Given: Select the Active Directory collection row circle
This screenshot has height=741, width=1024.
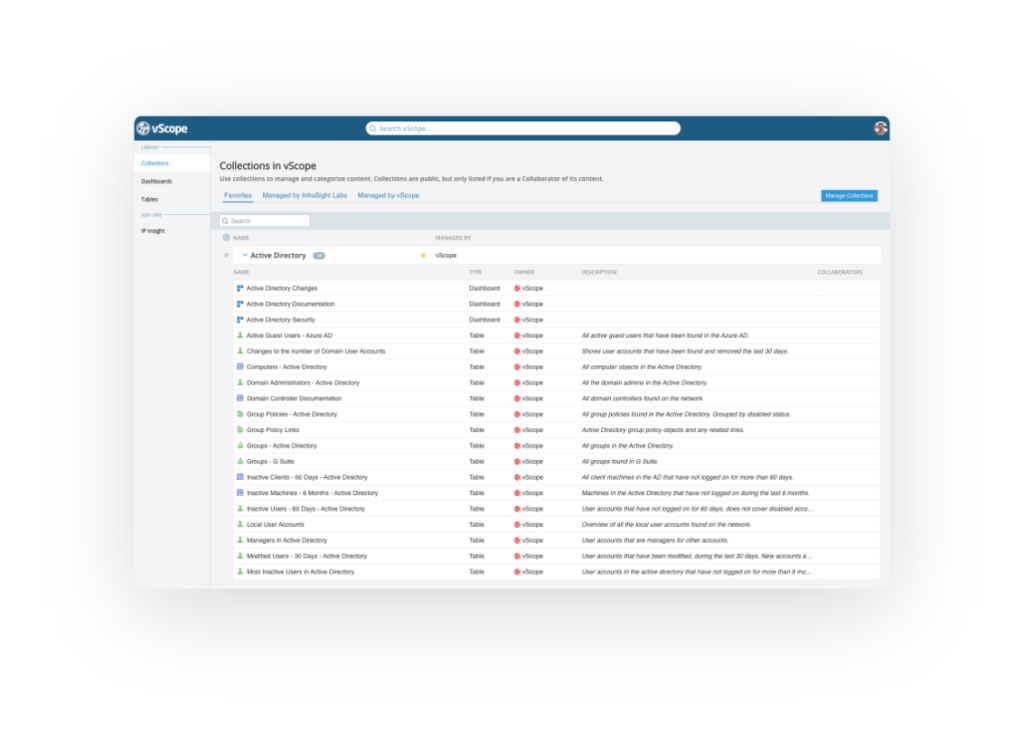Looking at the screenshot, I should coord(226,255).
